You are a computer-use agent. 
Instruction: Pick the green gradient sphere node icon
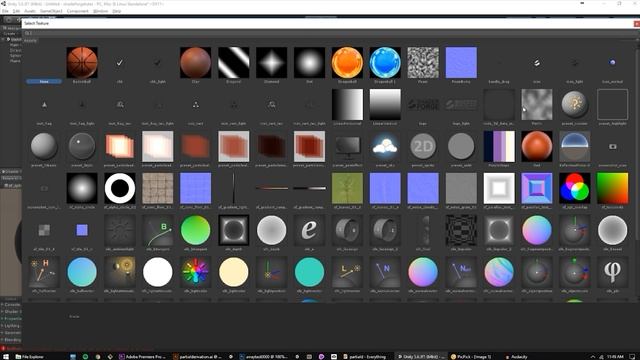[196, 230]
